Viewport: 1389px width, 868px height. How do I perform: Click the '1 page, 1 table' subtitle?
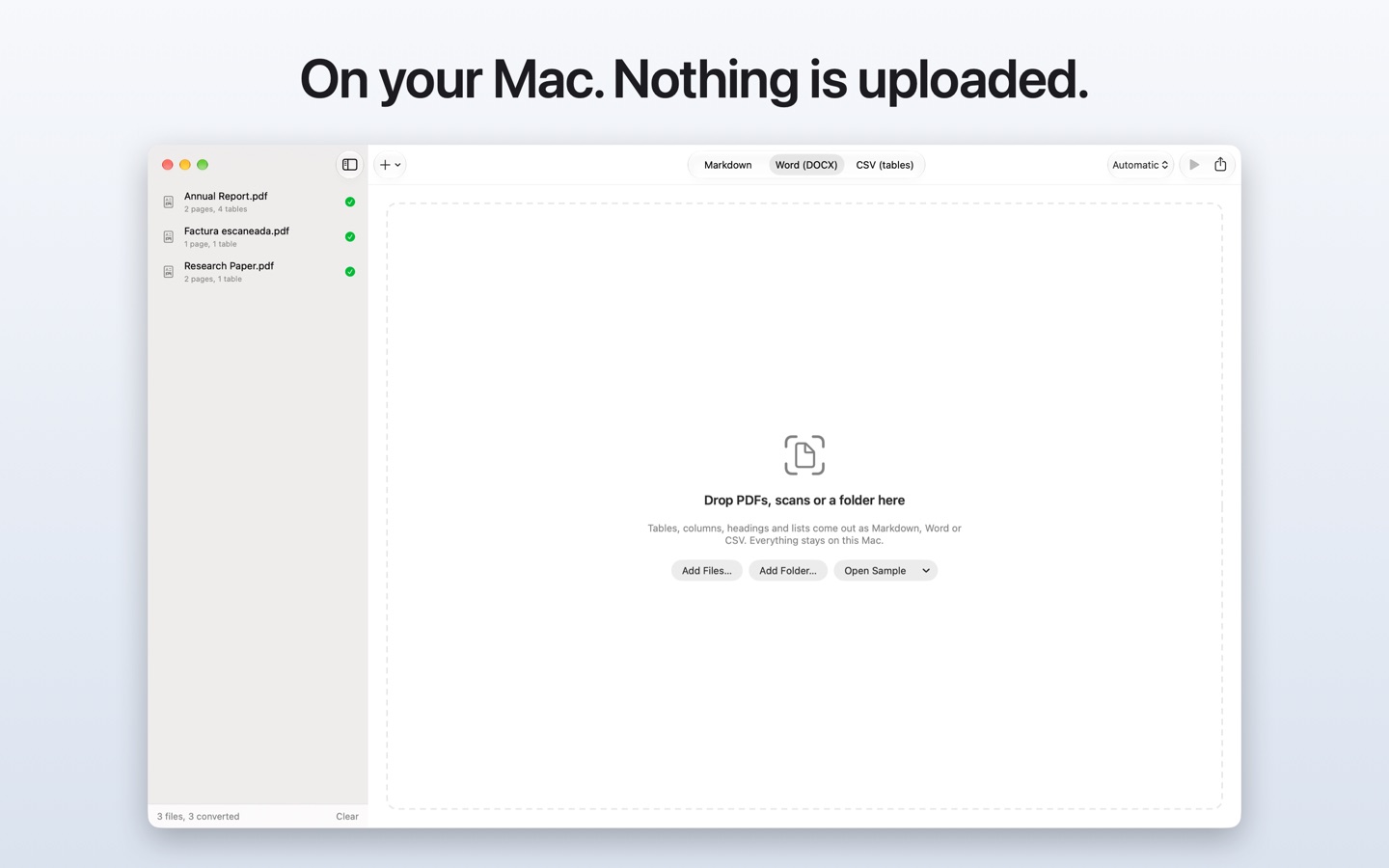pyautogui.click(x=210, y=244)
